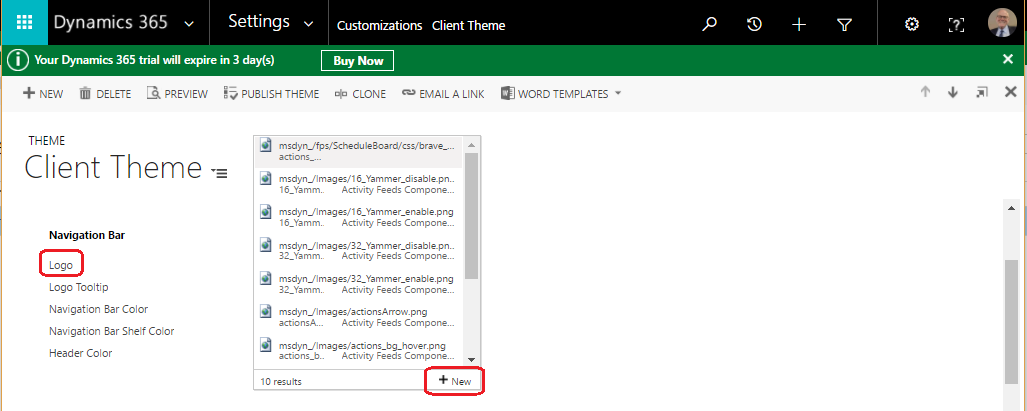Image resolution: width=1027 pixels, height=411 pixels.
Task: Click the lookup list scrollbar down arrow
Action: click(472, 360)
